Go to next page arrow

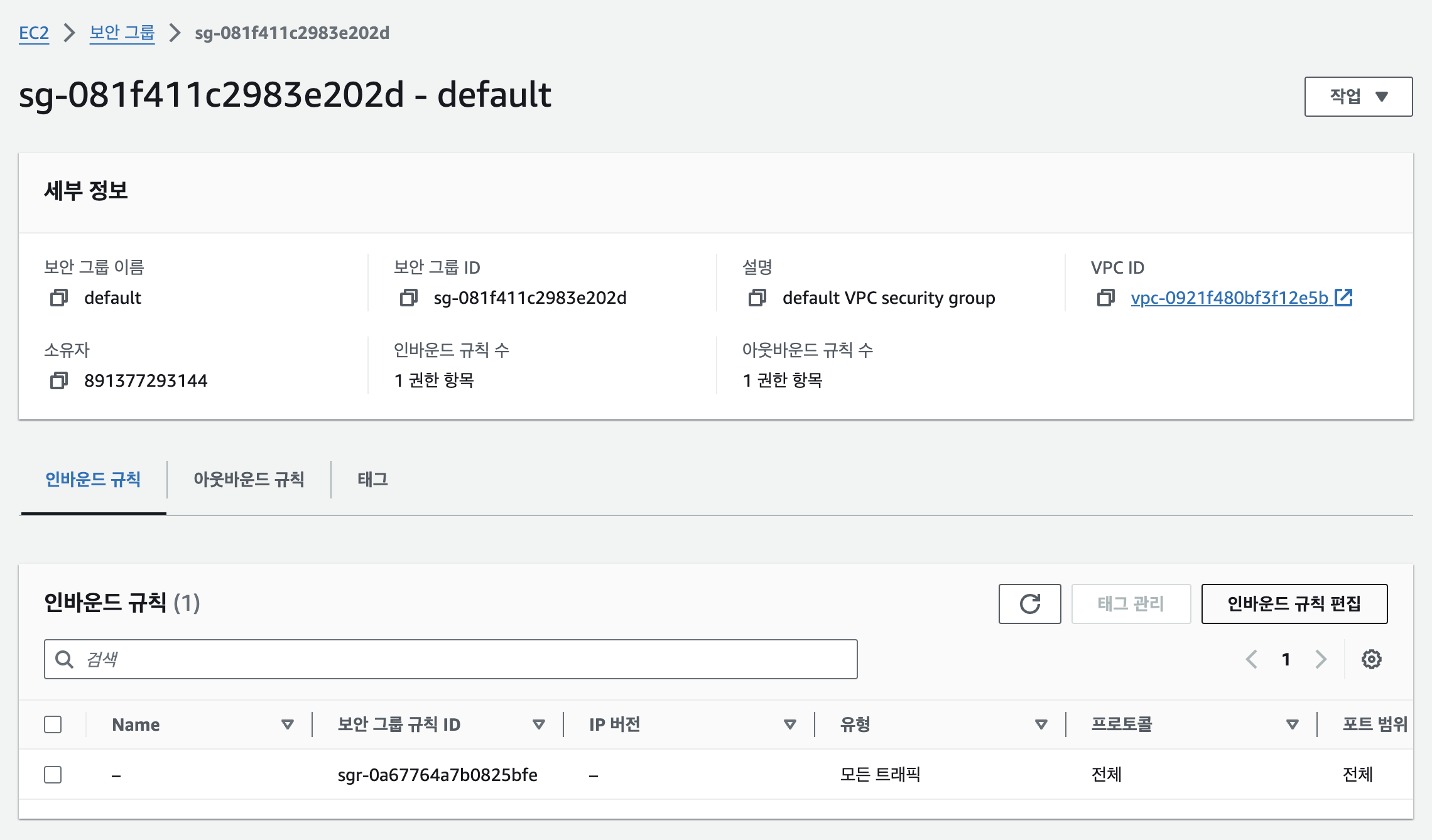pos(1321,659)
